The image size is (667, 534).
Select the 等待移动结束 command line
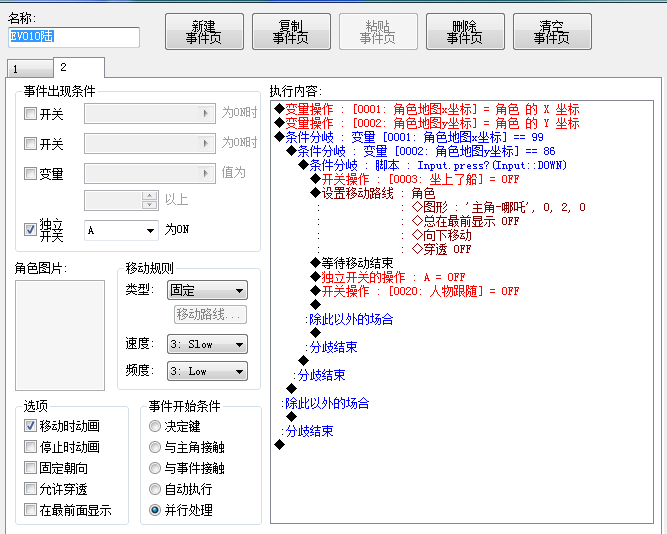click(x=352, y=263)
